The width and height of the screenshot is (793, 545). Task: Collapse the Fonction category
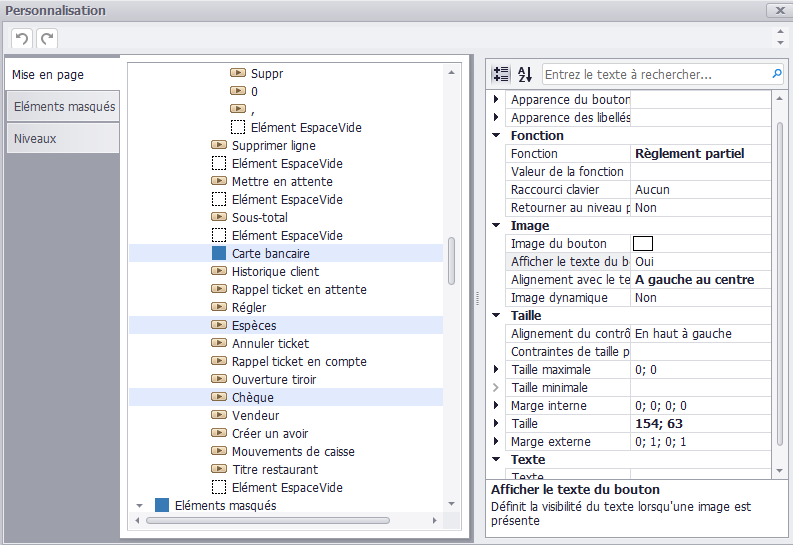[x=496, y=135]
